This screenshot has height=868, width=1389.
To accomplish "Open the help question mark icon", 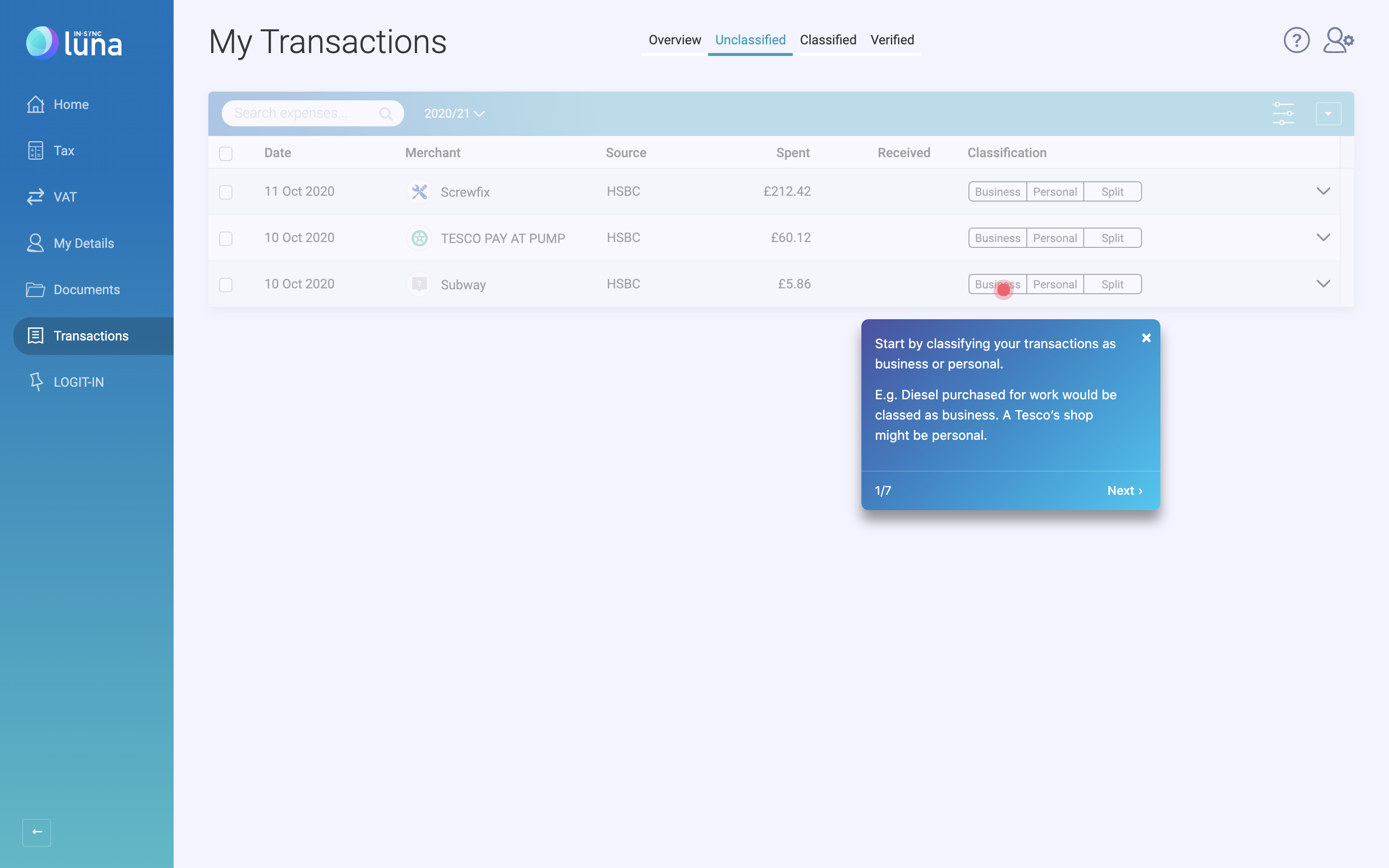I will [1296, 40].
